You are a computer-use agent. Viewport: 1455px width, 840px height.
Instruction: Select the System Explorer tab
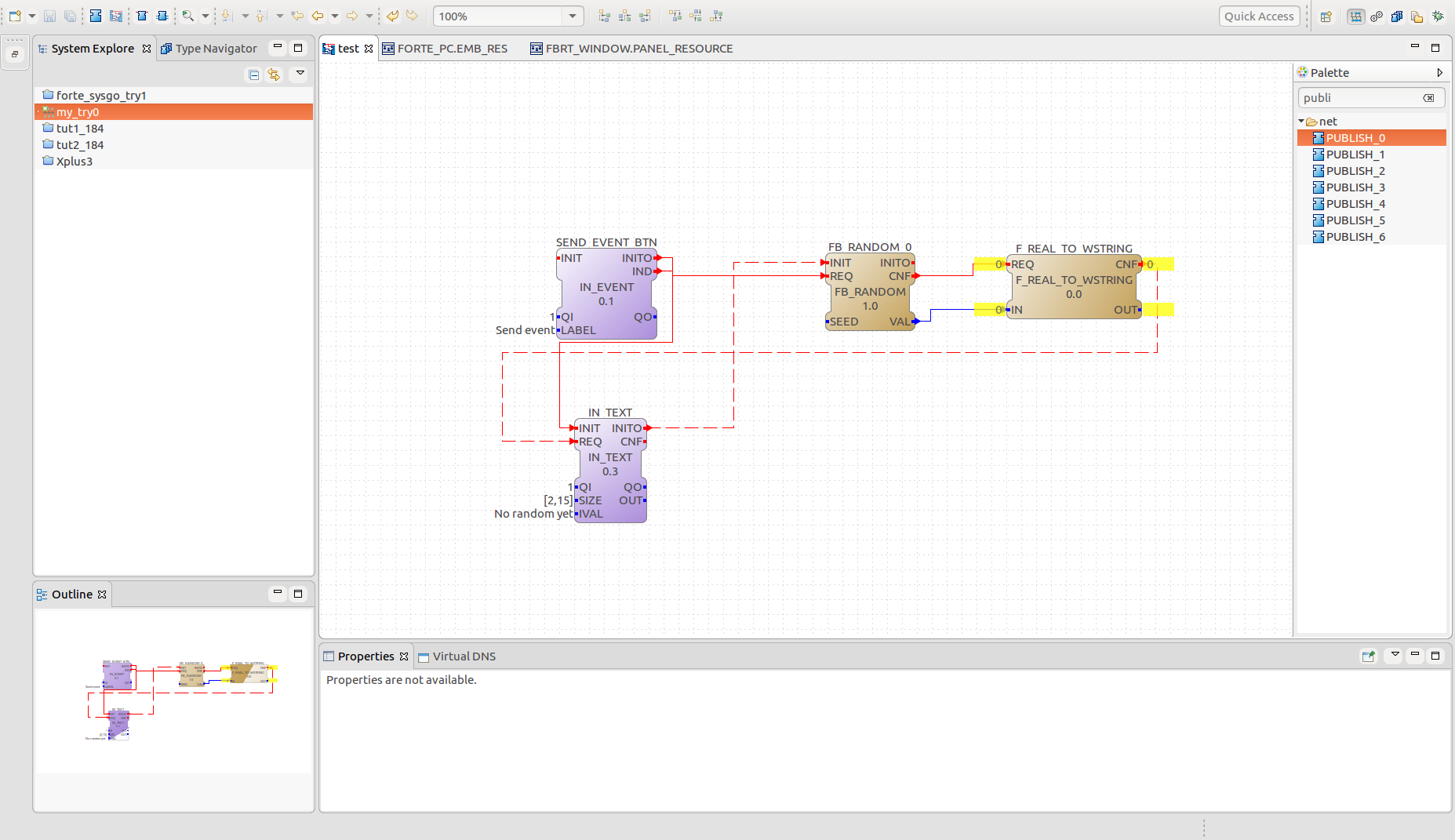(94, 48)
